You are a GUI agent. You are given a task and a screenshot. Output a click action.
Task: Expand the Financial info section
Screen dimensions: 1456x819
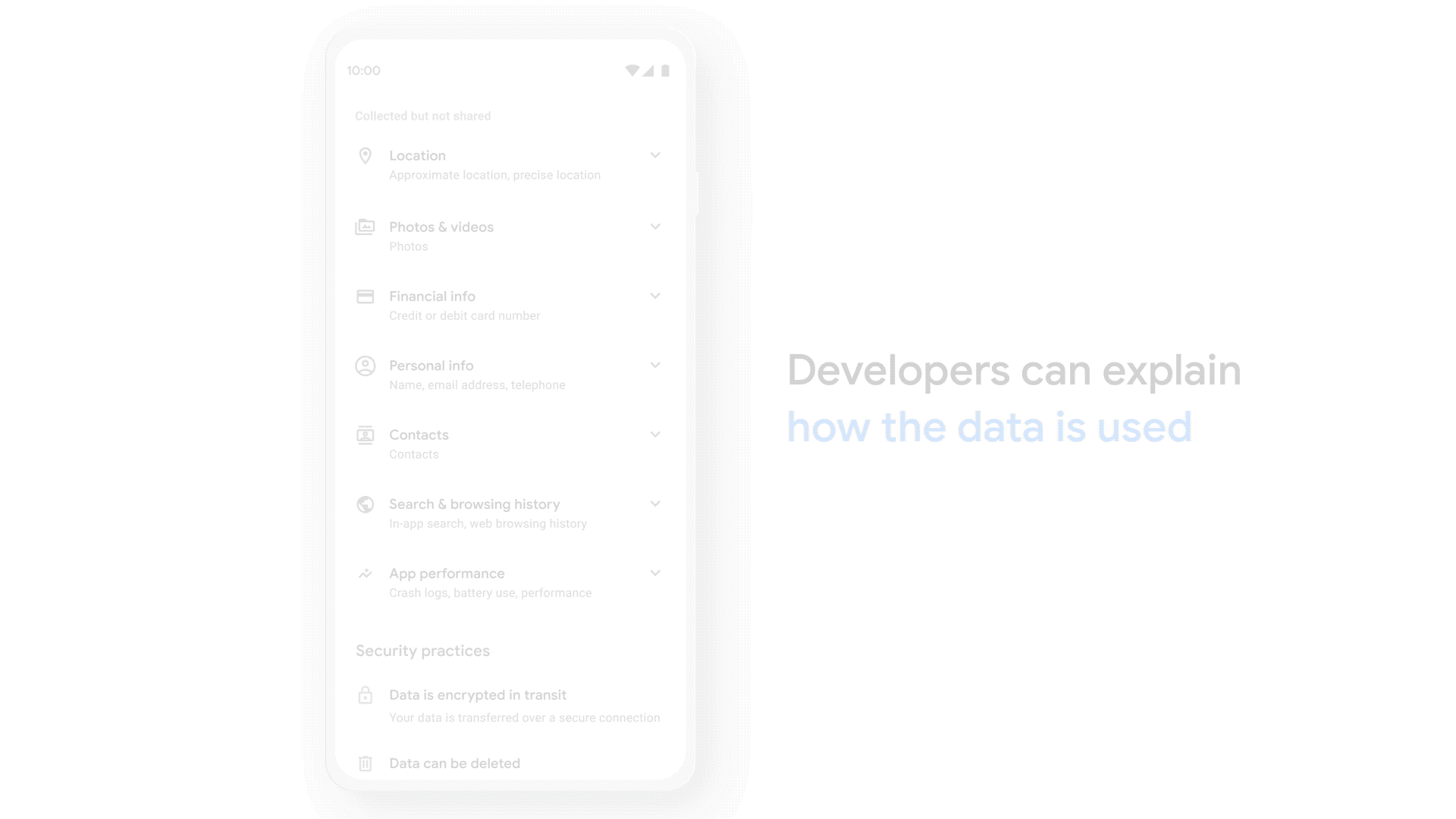(656, 296)
